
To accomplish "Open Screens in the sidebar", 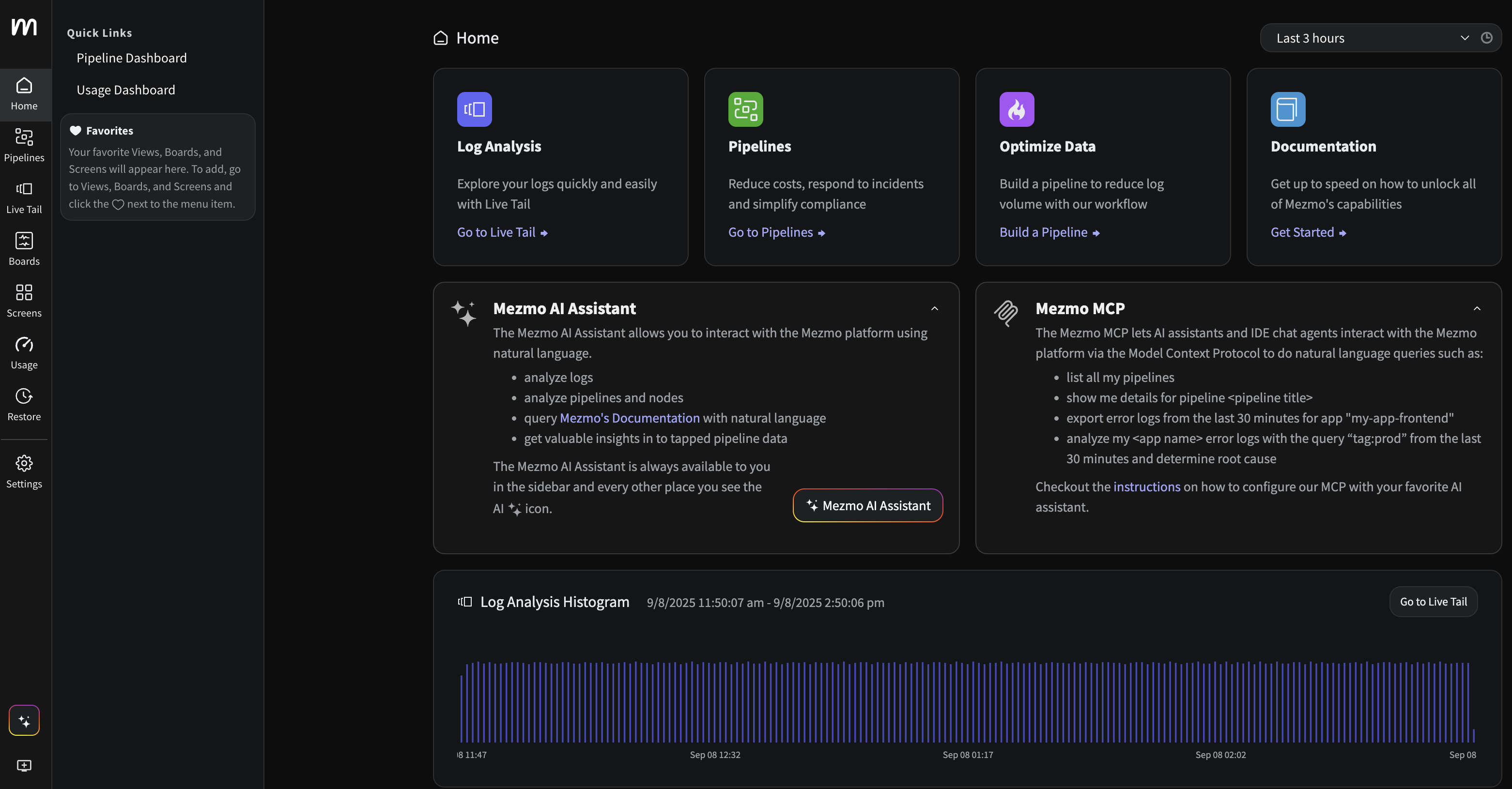I will pyautogui.click(x=24, y=301).
